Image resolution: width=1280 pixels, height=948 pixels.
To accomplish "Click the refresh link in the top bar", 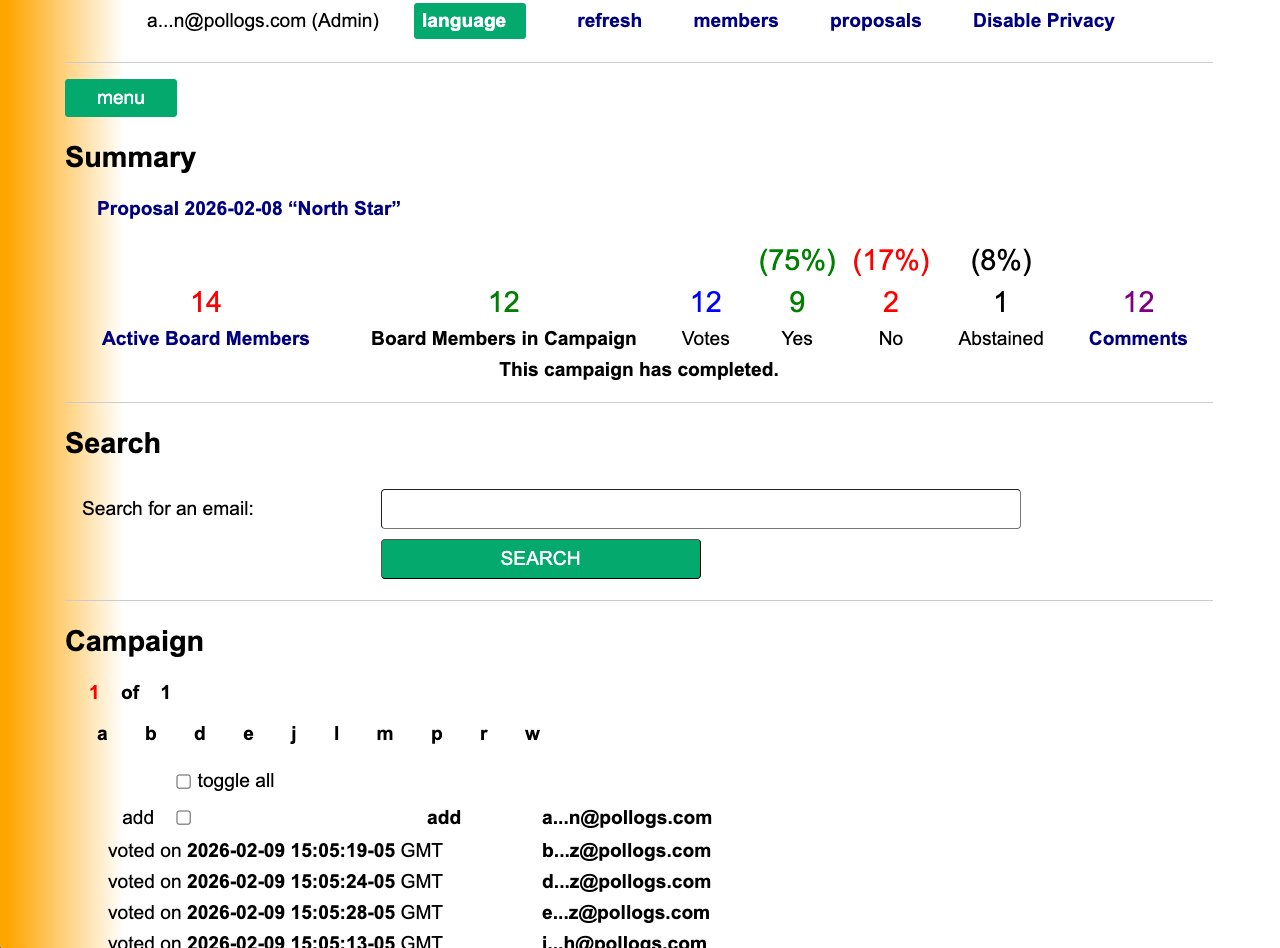I will 609,20.
